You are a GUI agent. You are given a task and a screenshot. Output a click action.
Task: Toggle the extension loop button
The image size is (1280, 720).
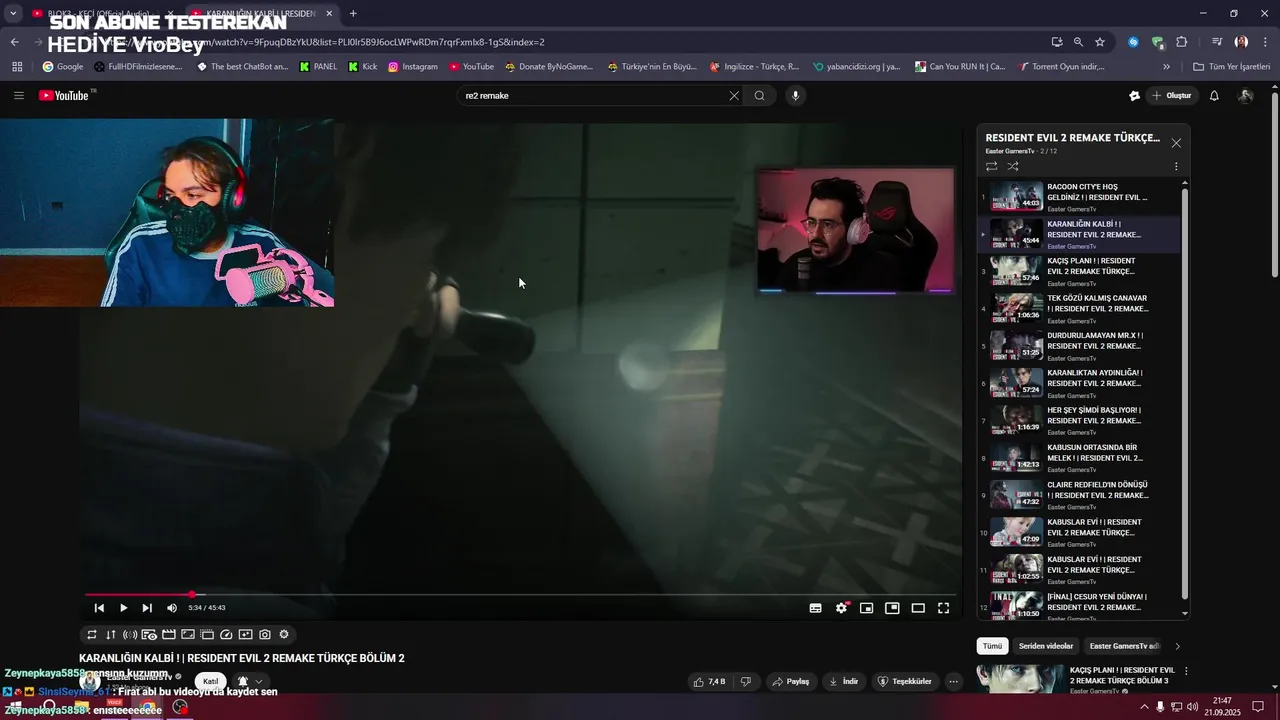[x=92, y=634]
